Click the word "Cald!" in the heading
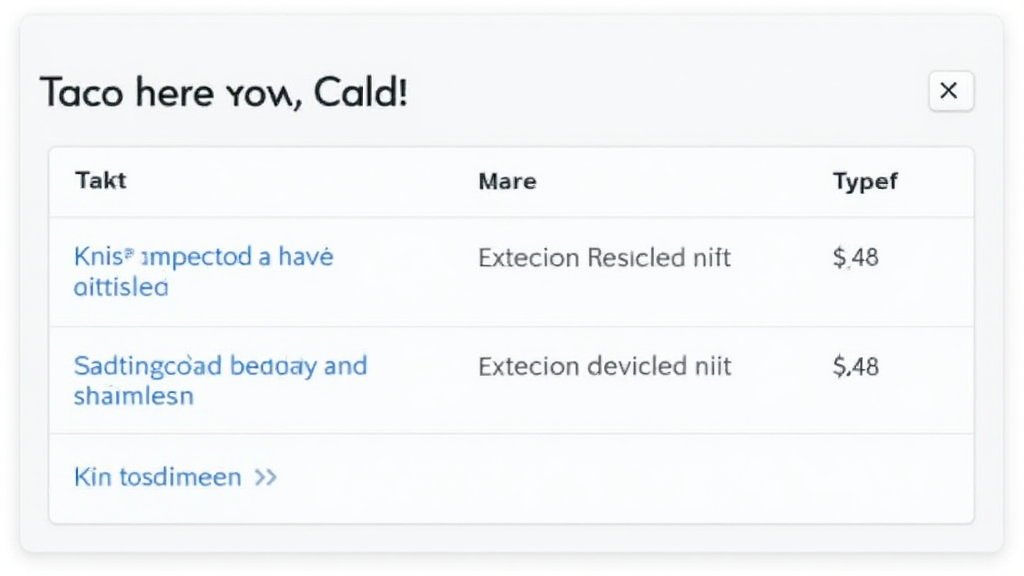This screenshot has width=1024, height=576. 360,93
